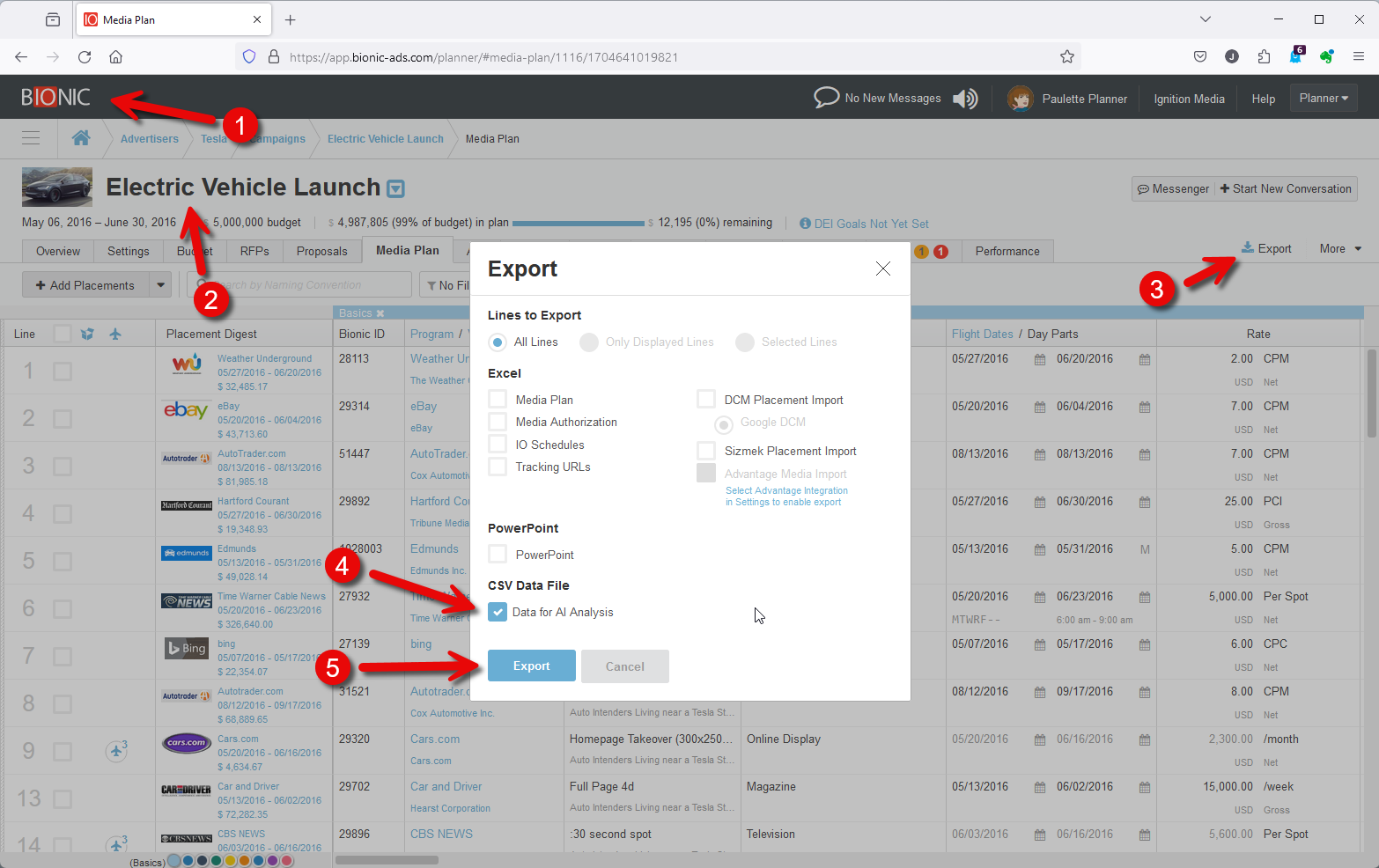Go back to the previous browser page
Image resolution: width=1379 pixels, height=868 pixels.
tap(21, 57)
